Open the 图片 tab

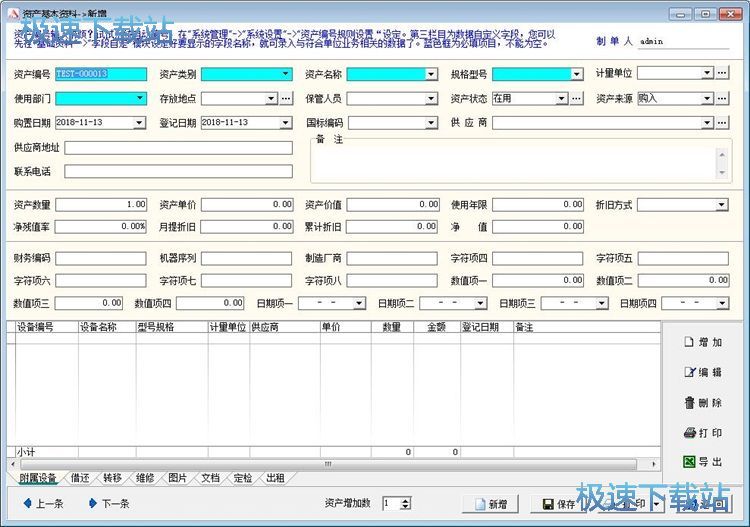coord(178,478)
